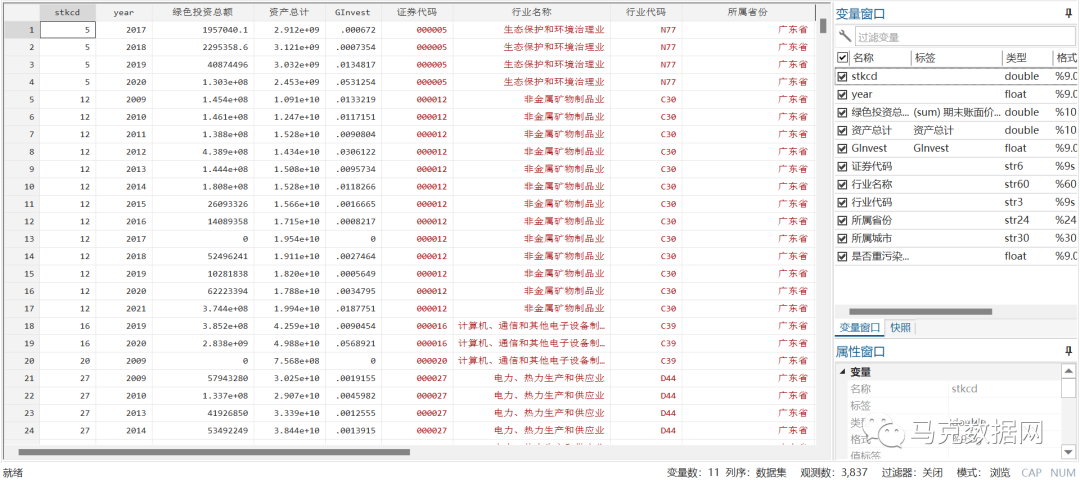The image size is (1080, 480).
Task: Click the 名称 stkcd row in the properties window
Action: [948, 388]
